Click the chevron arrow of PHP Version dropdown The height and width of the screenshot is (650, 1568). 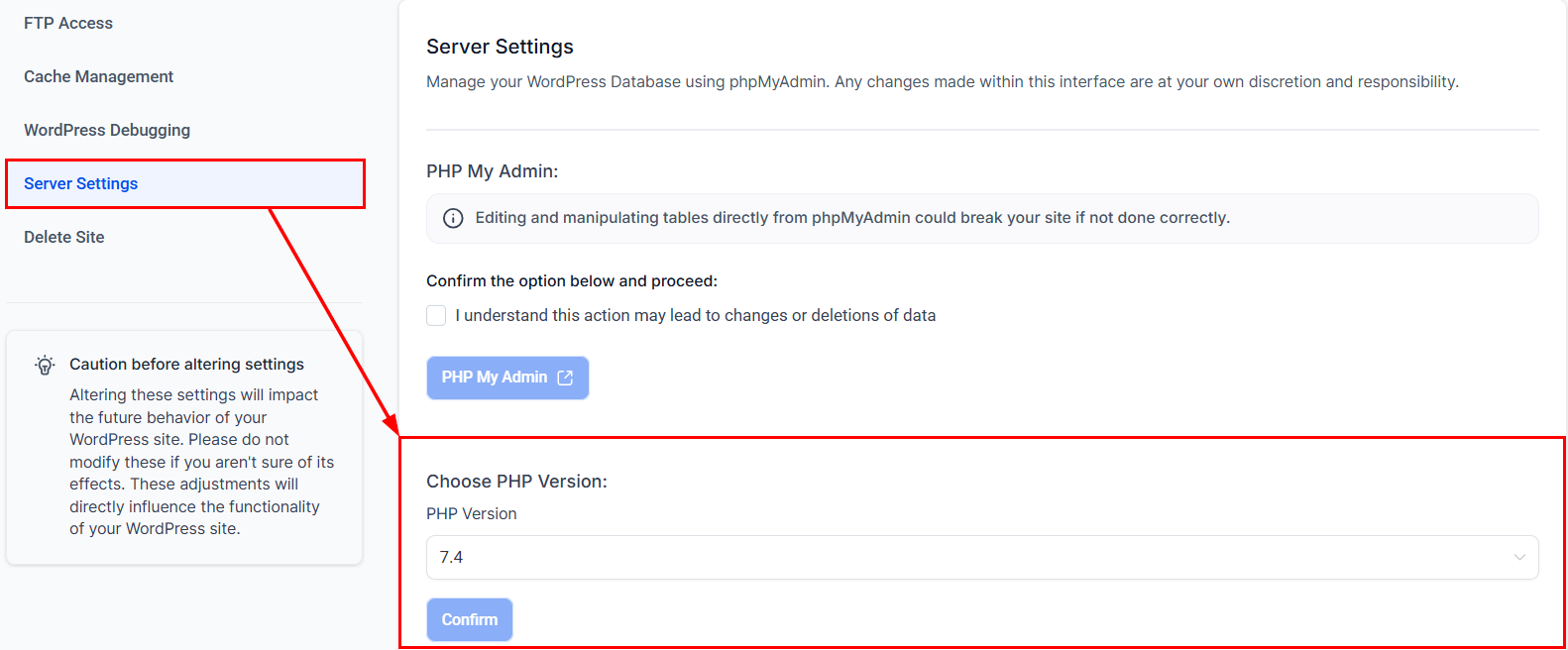click(1518, 557)
